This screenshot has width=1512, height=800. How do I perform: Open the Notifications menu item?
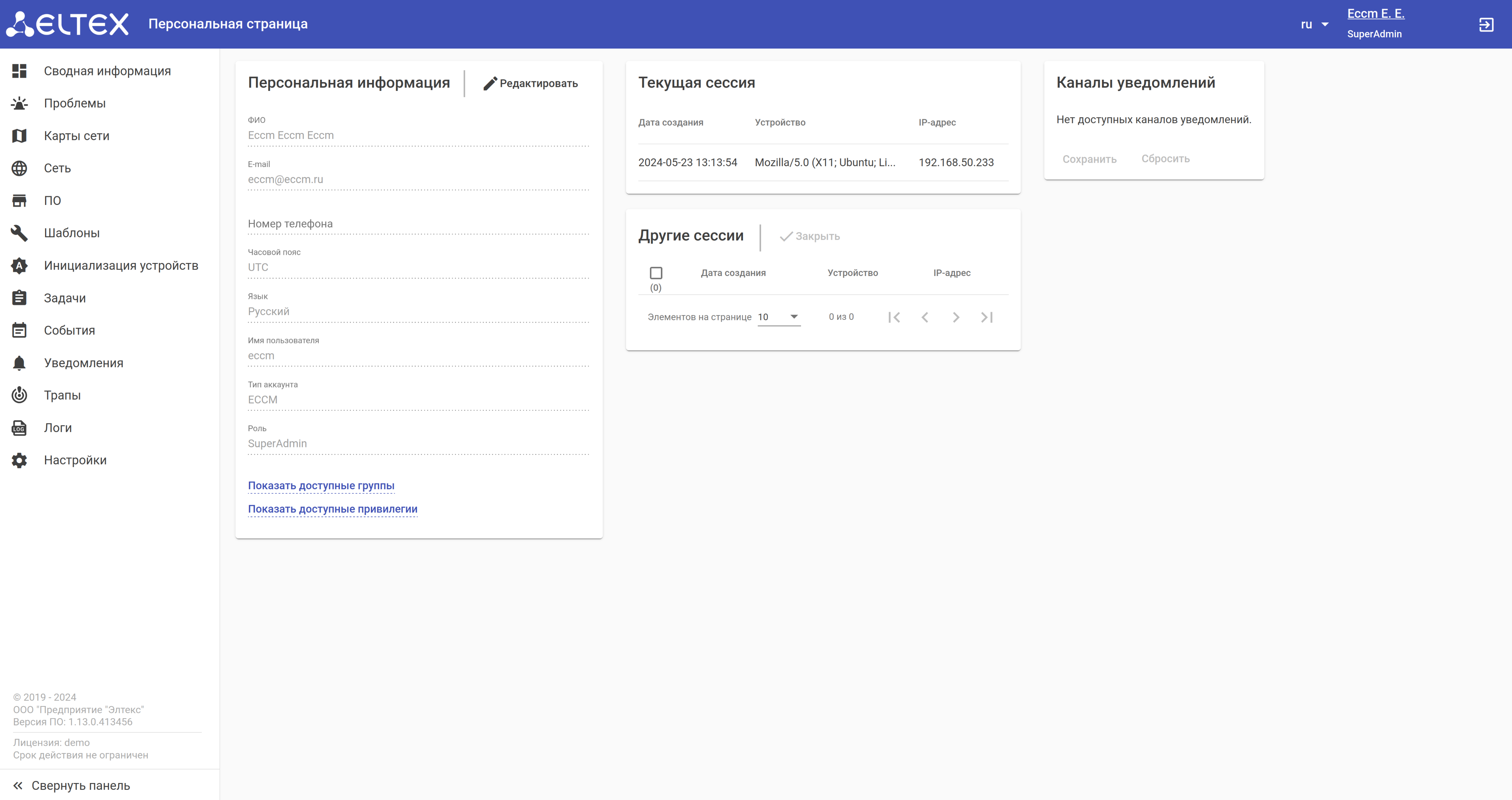pos(83,363)
